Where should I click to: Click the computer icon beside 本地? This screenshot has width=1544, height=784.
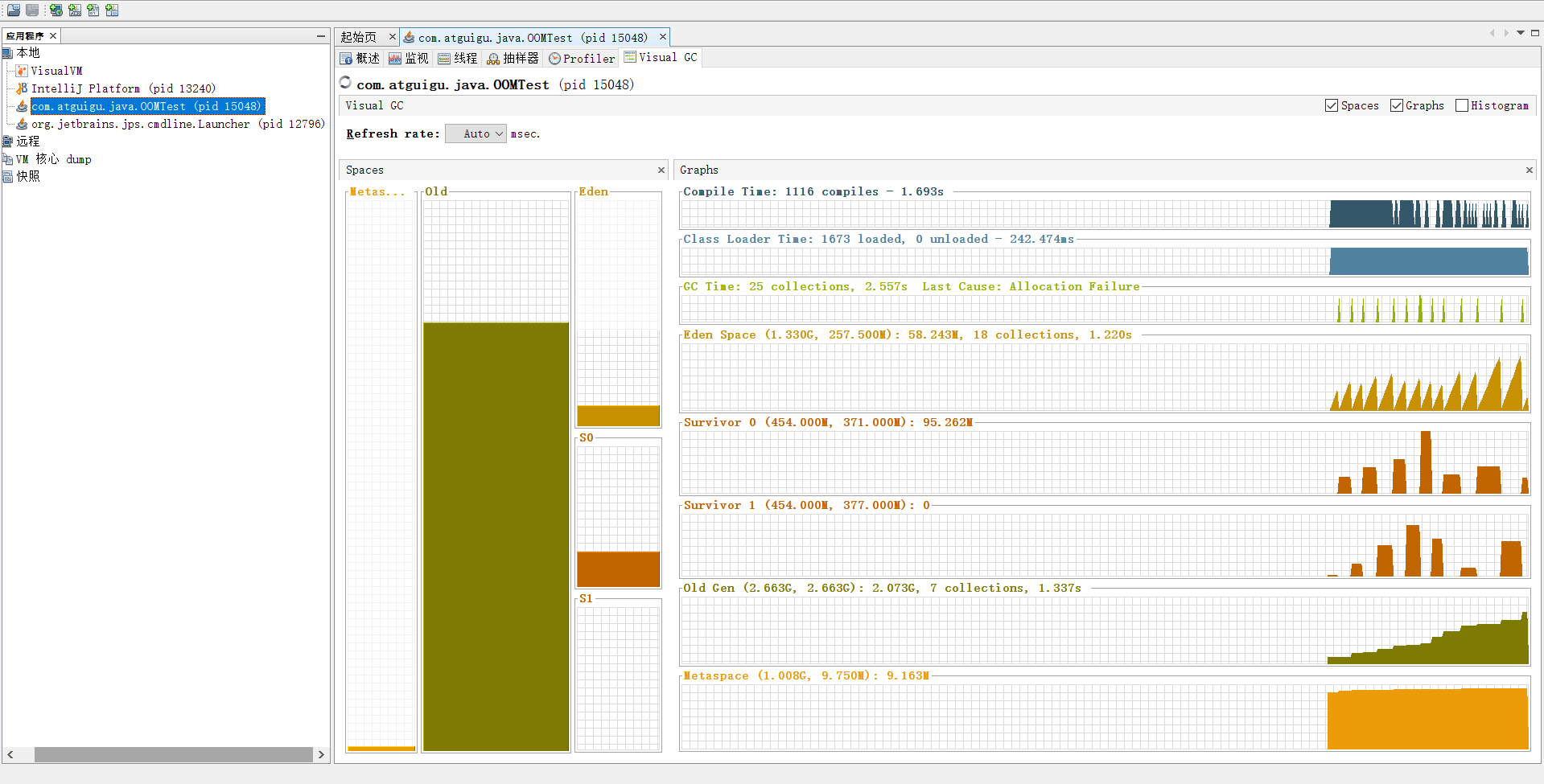pyautogui.click(x=8, y=53)
